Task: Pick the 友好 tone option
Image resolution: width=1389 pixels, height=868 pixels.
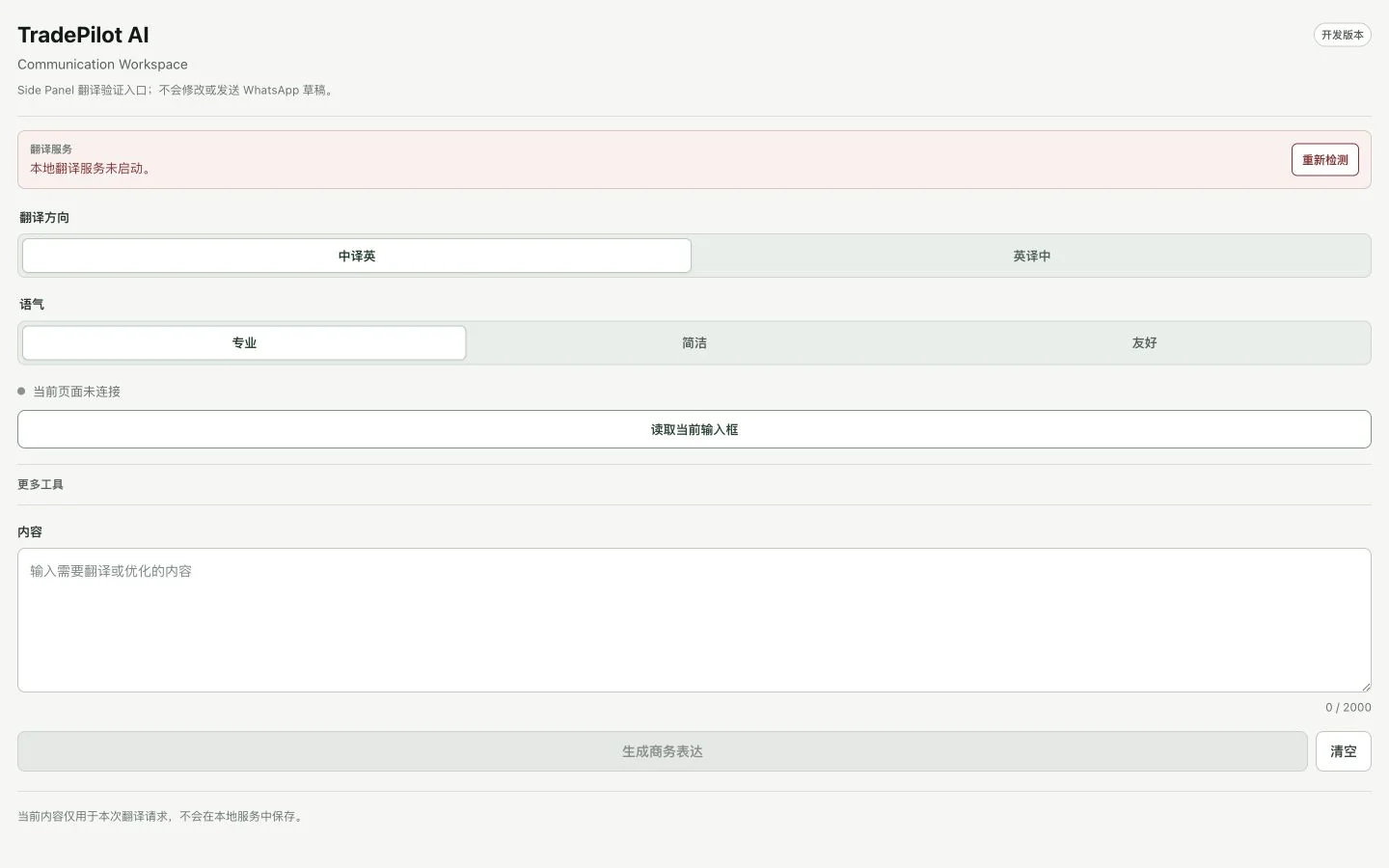Action: [1144, 342]
